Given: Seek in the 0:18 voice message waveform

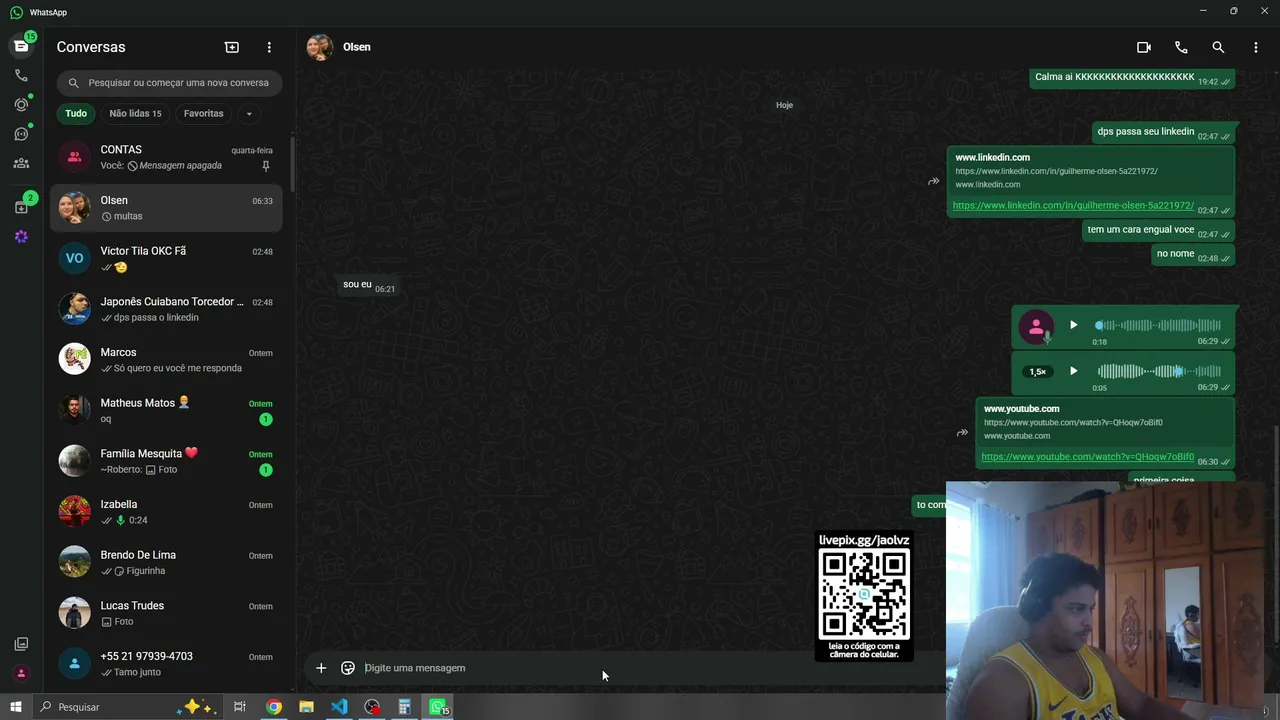Looking at the screenshot, I should 1158,325.
